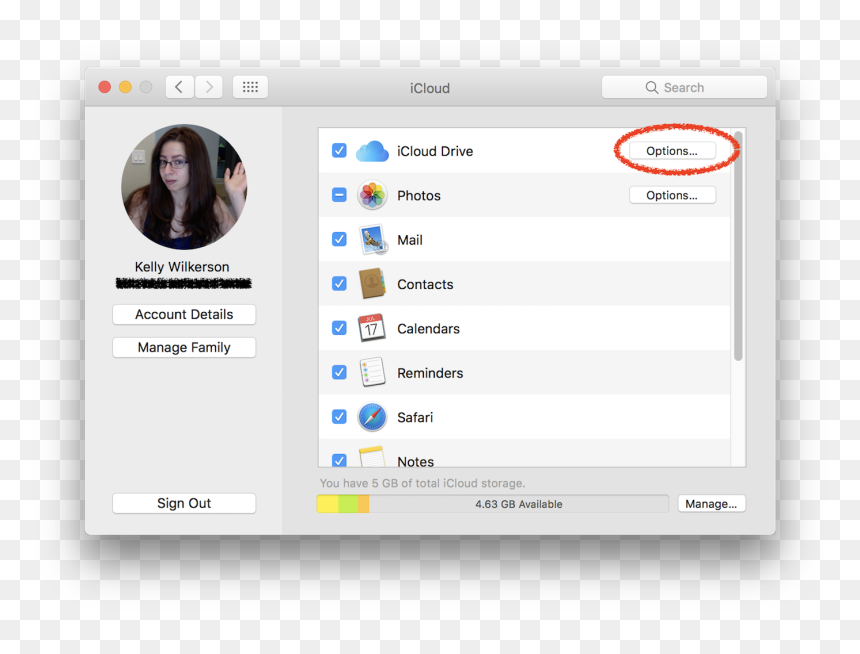Click the Mail label
The width and height of the screenshot is (860, 654).
pos(410,240)
